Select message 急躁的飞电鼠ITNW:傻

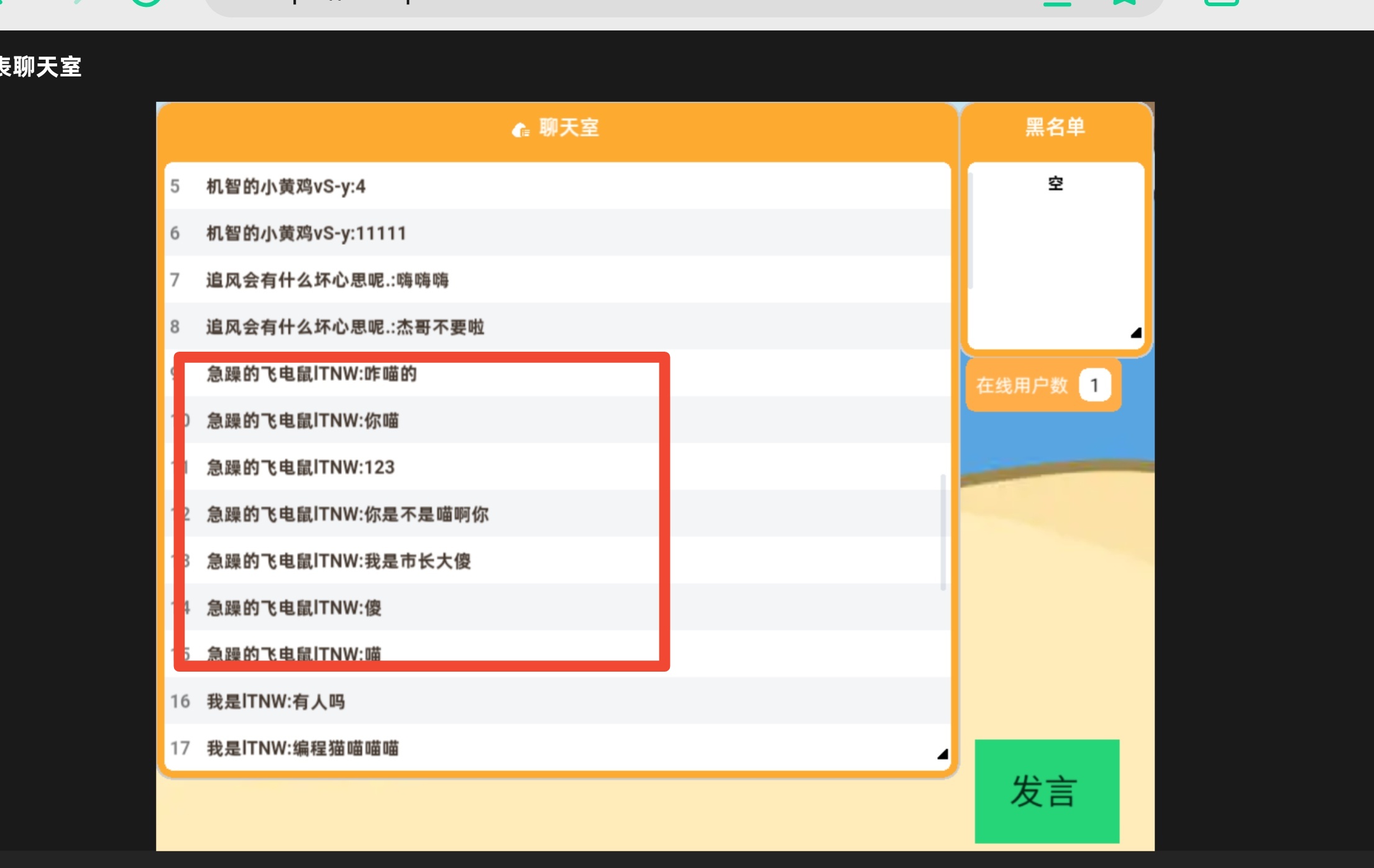(x=557, y=608)
